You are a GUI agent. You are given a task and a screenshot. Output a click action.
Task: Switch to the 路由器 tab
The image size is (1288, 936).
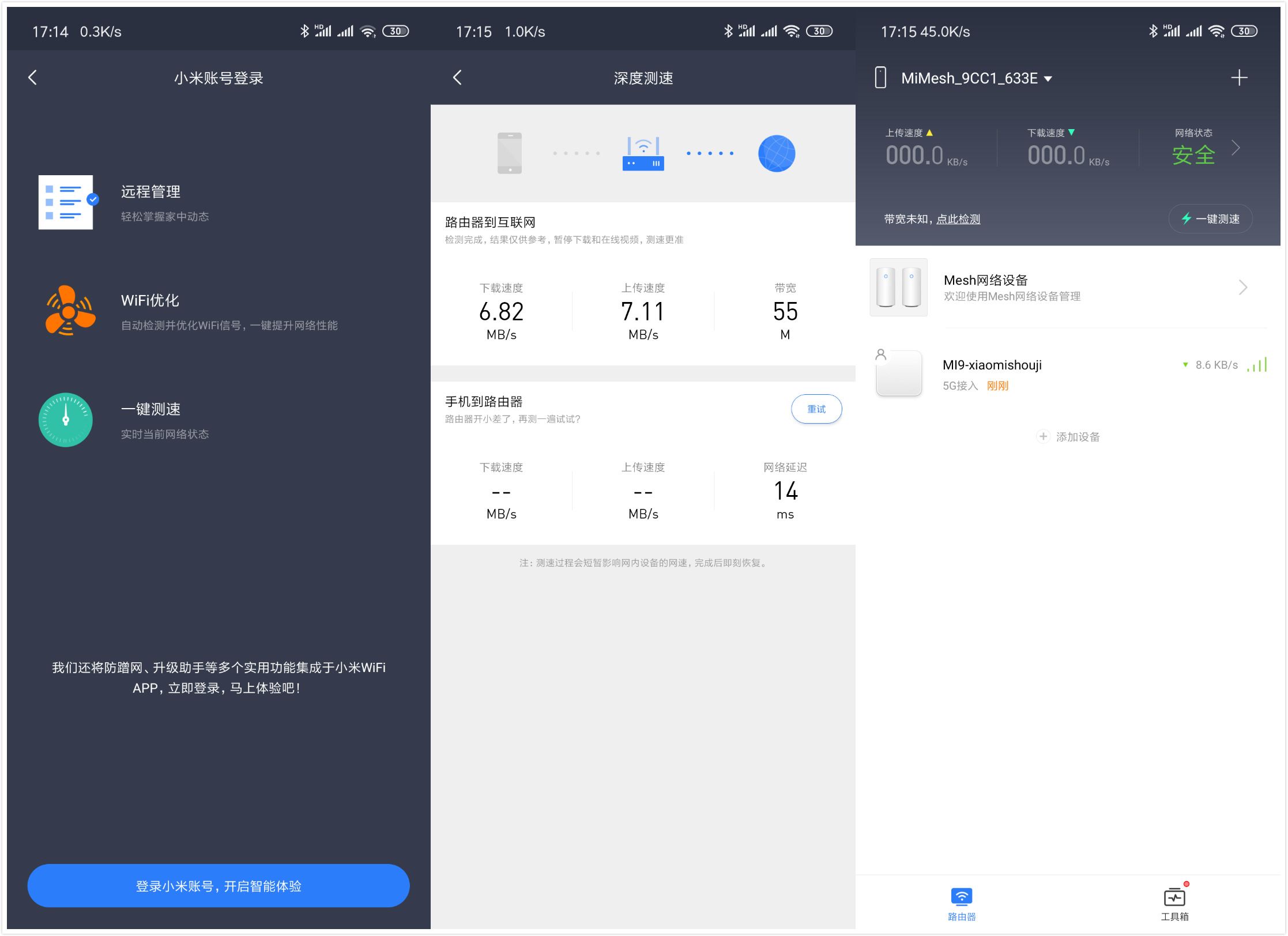coord(962,904)
